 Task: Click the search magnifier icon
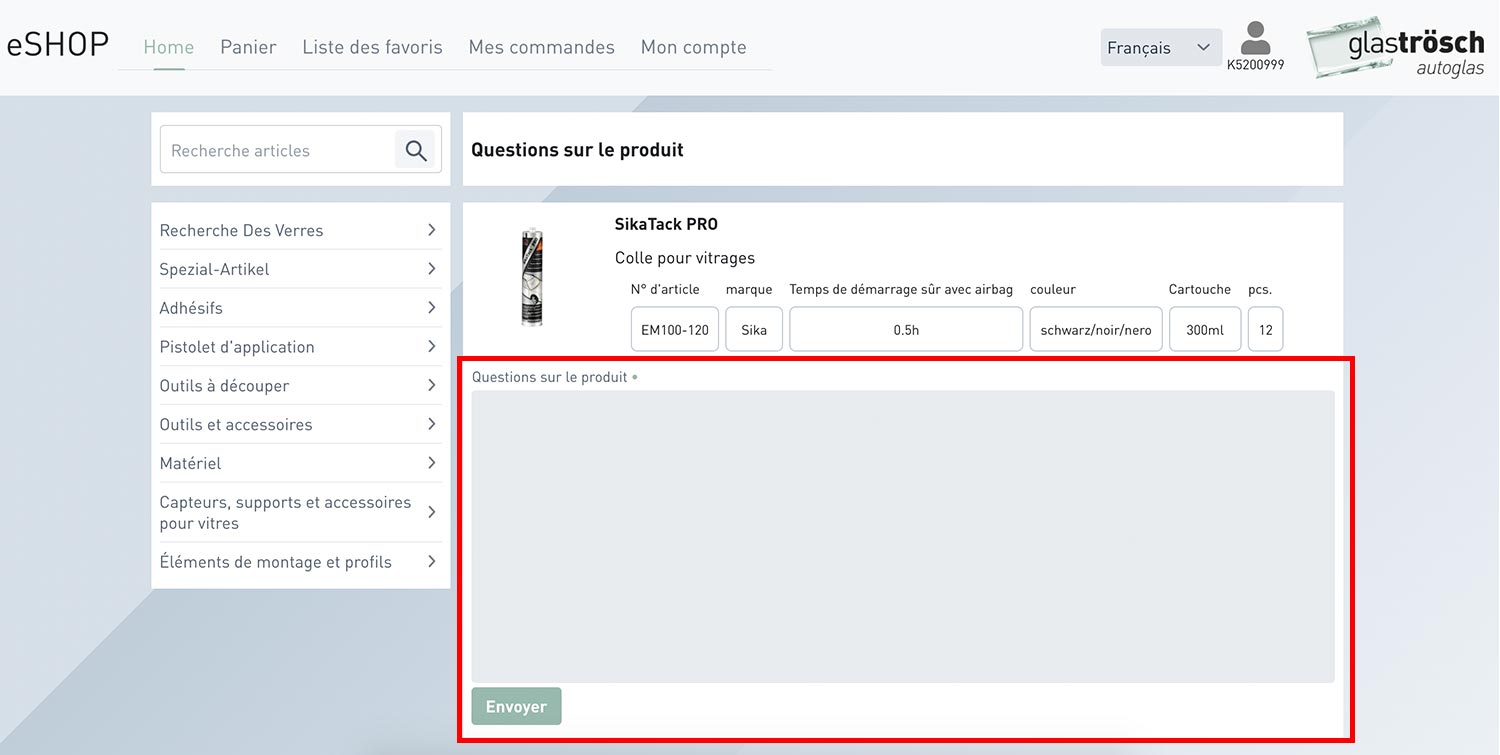click(416, 151)
